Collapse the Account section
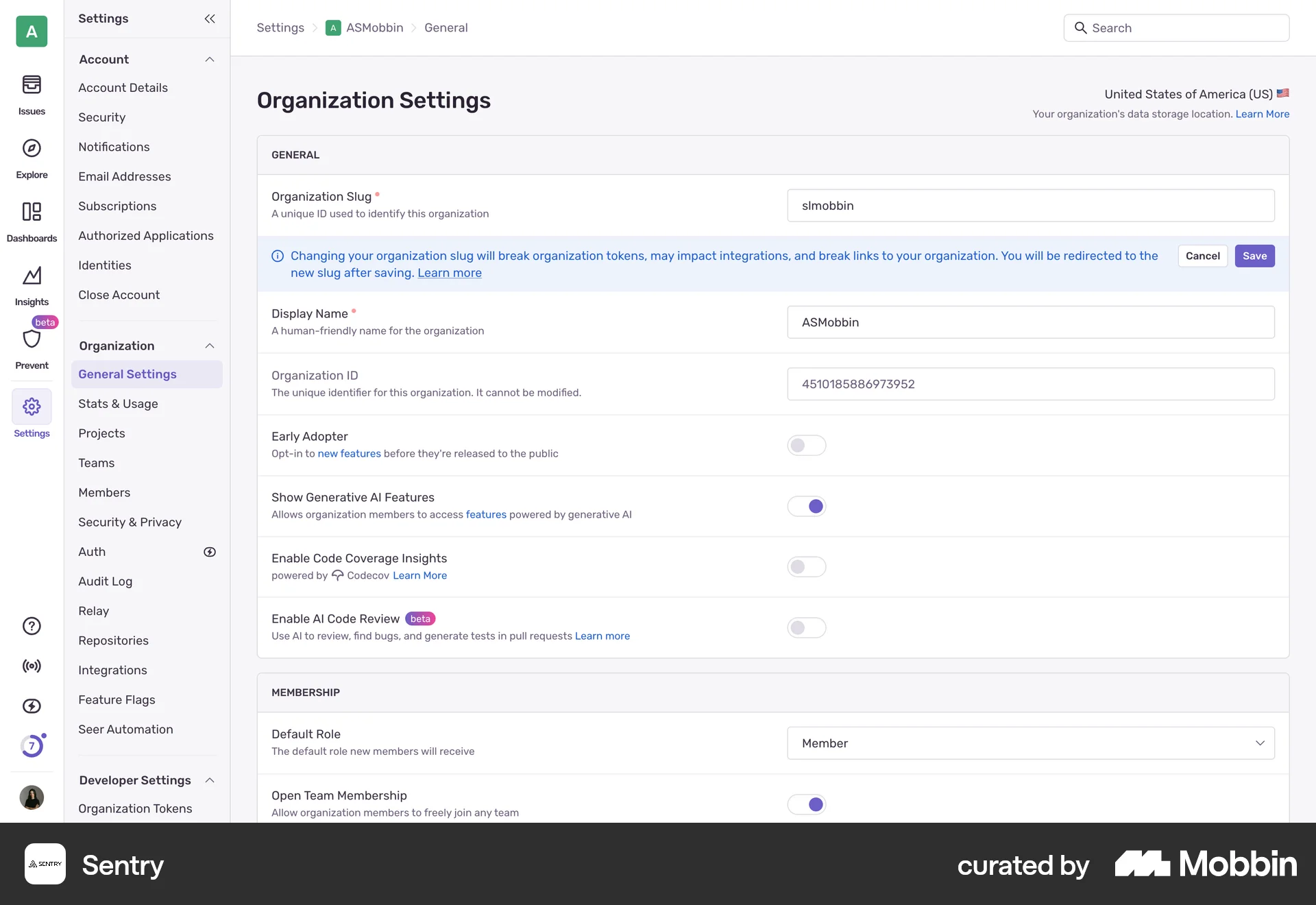1316x905 pixels. [x=209, y=60]
